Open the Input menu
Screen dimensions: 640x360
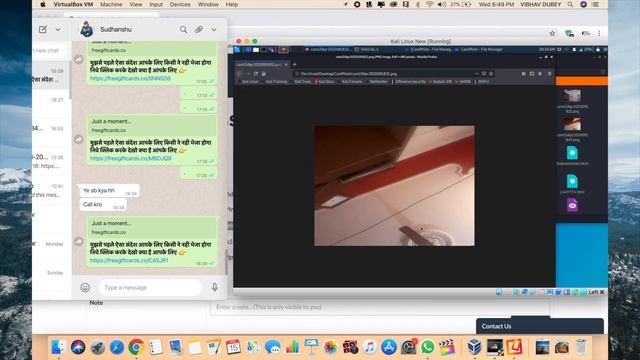[x=156, y=4]
